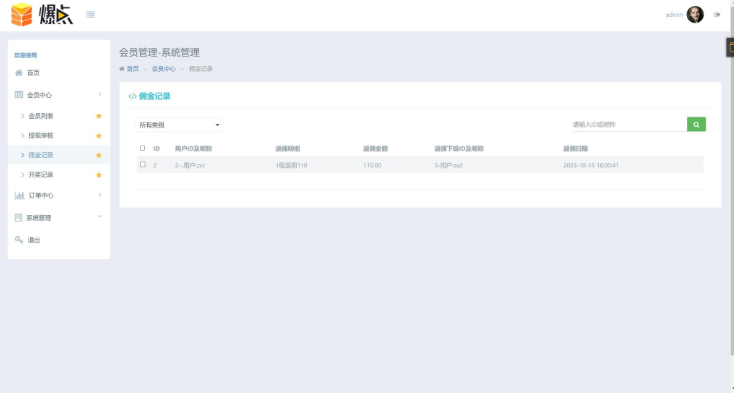Screen dimensions: 734x393
Task: Click the star beside 会员列表
Action: pos(99,116)
